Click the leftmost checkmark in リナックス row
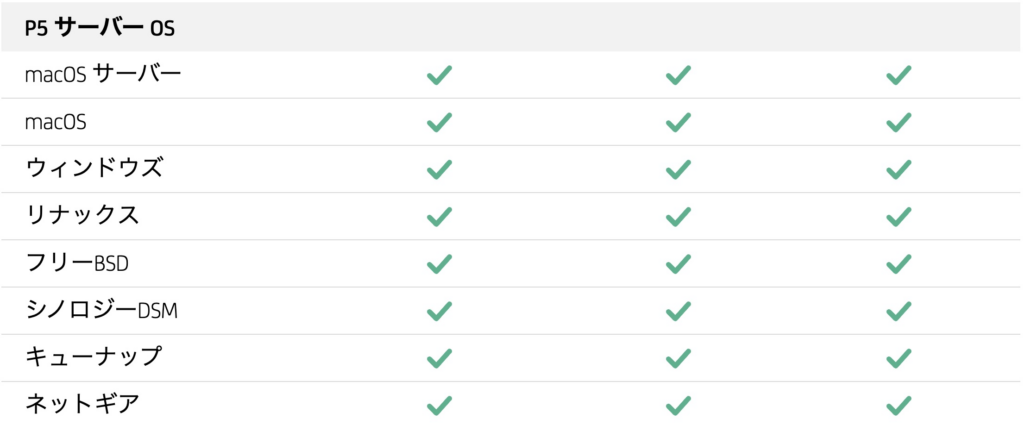 pos(440,216)
